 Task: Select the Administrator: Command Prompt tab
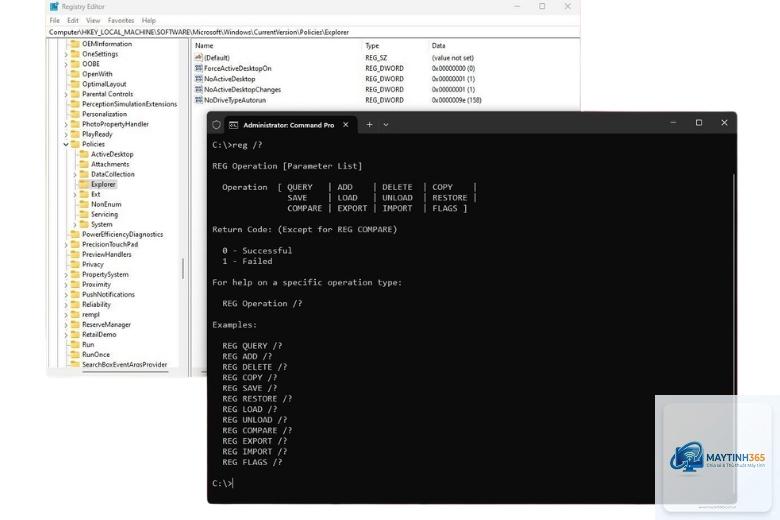point(289,125)
